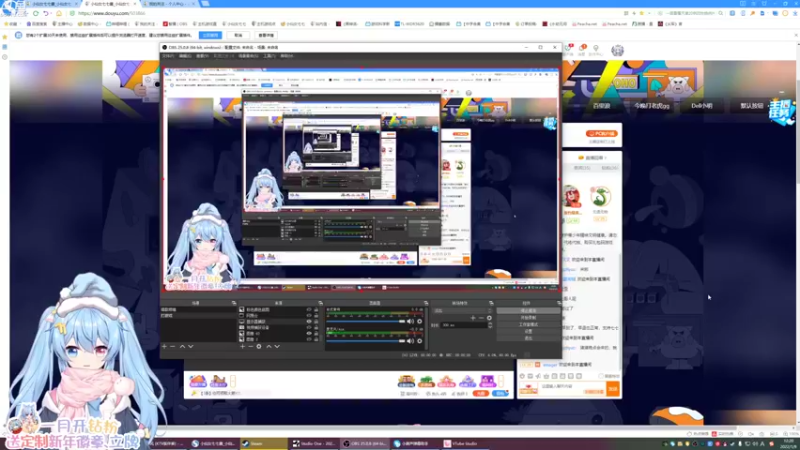This screenshot has width=800, height=450.
Task: Click 工作室模式 button in OBS Controls
Action: pos(529,324)
